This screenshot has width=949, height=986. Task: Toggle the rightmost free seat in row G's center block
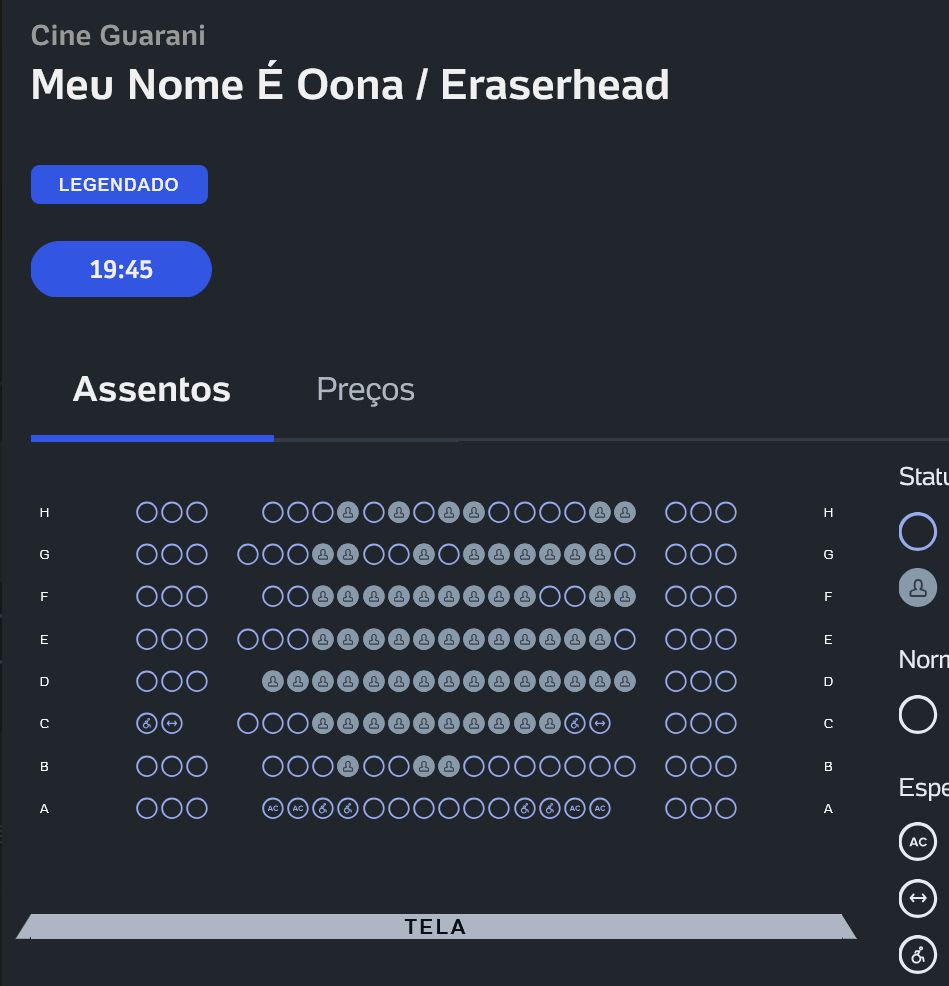pyautogui.click(x=625, y=554)
